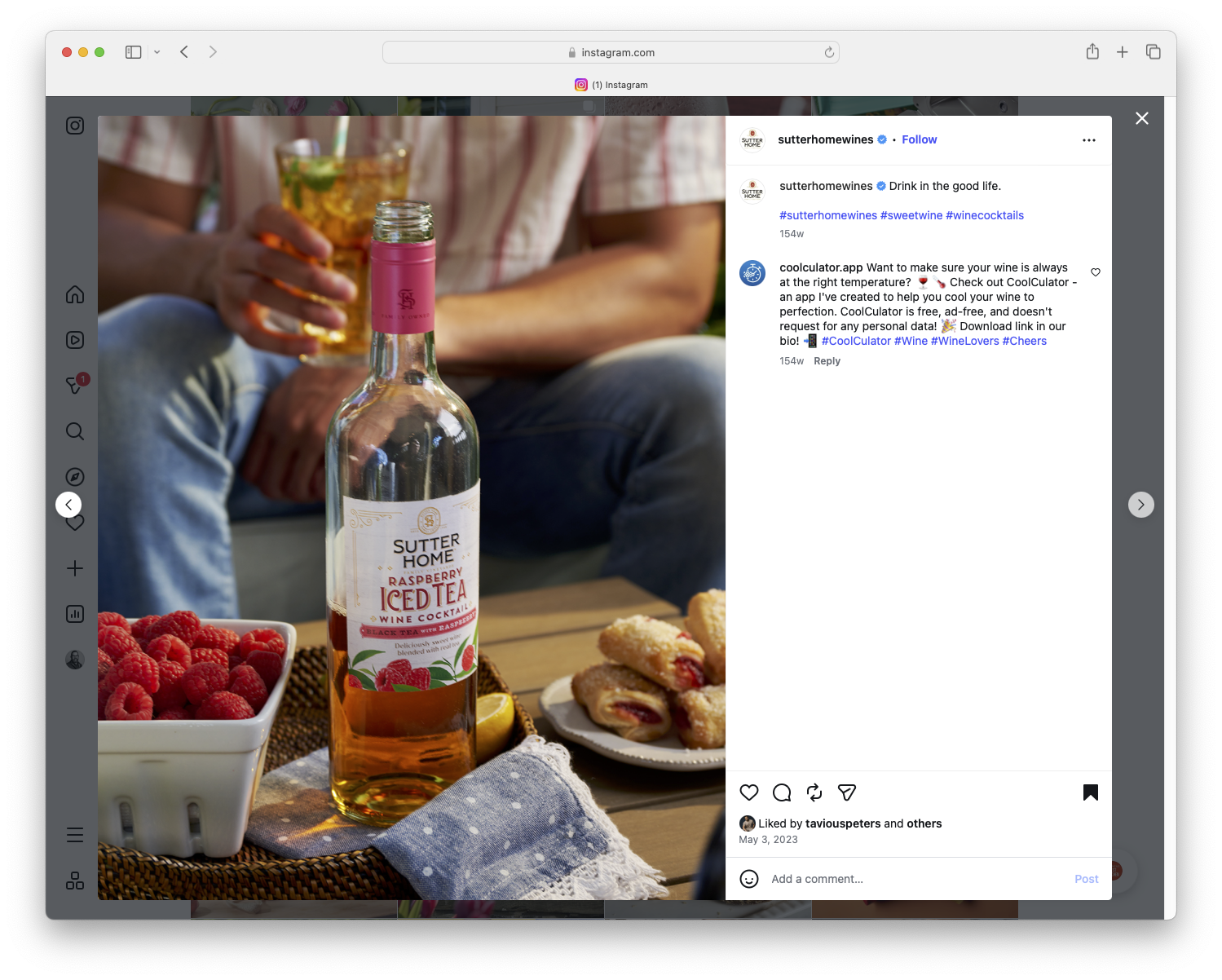The height and width of the screenshot is (980, 1222).
Task: Like the post with heart icon
Action: click(749, 792)
